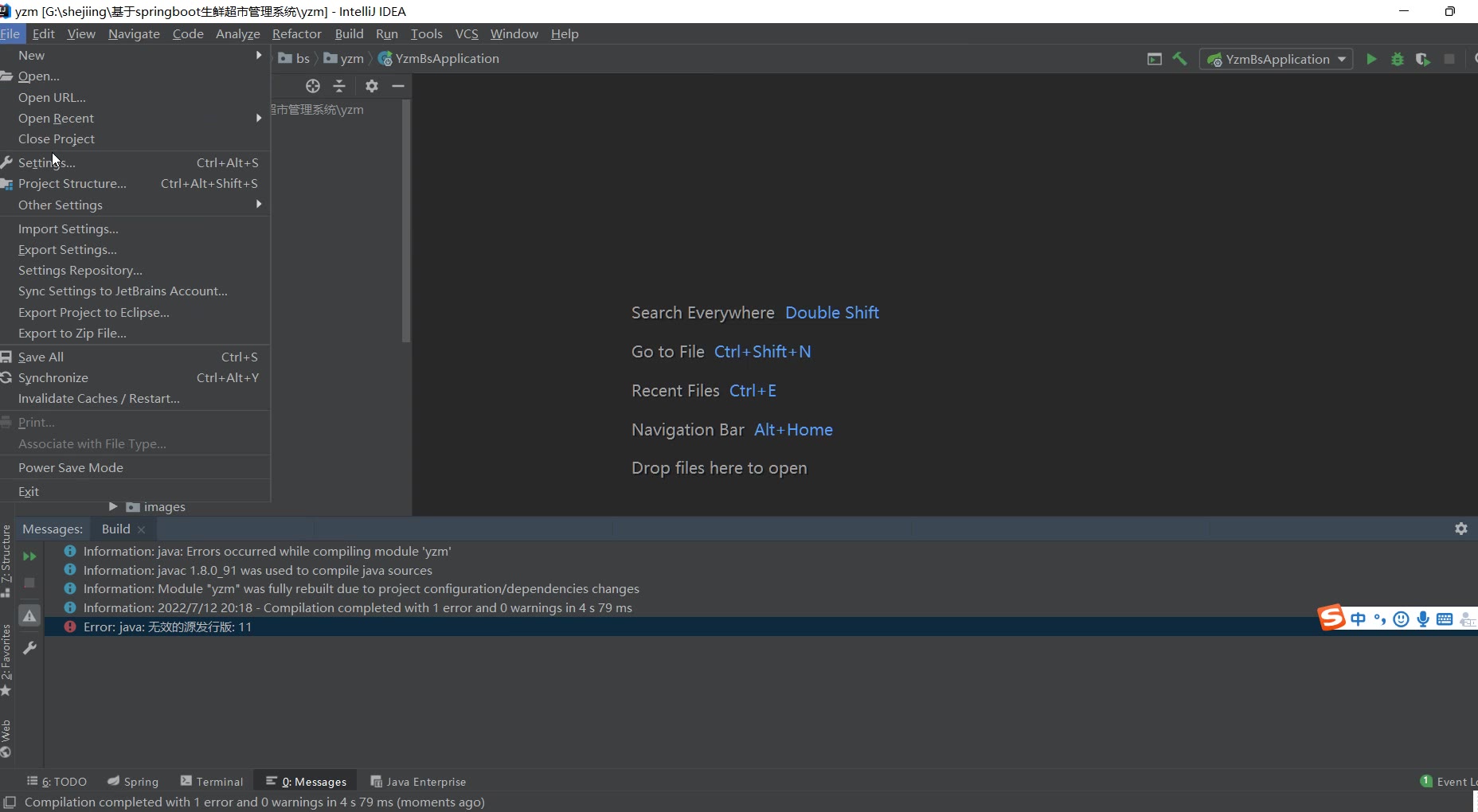This screenshot has width=1478, height=812.
Task: Open the Spring tool window
Action: 134,782
